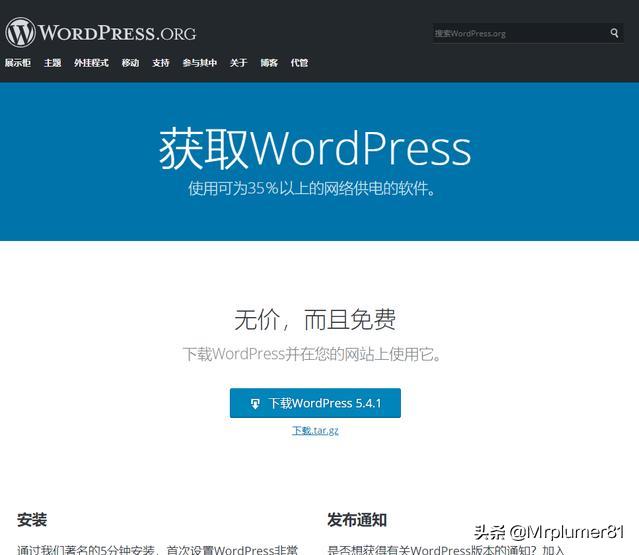639x555 pixels.
Task: Click the 获取WordPress heading
Action: coord(315,149)
